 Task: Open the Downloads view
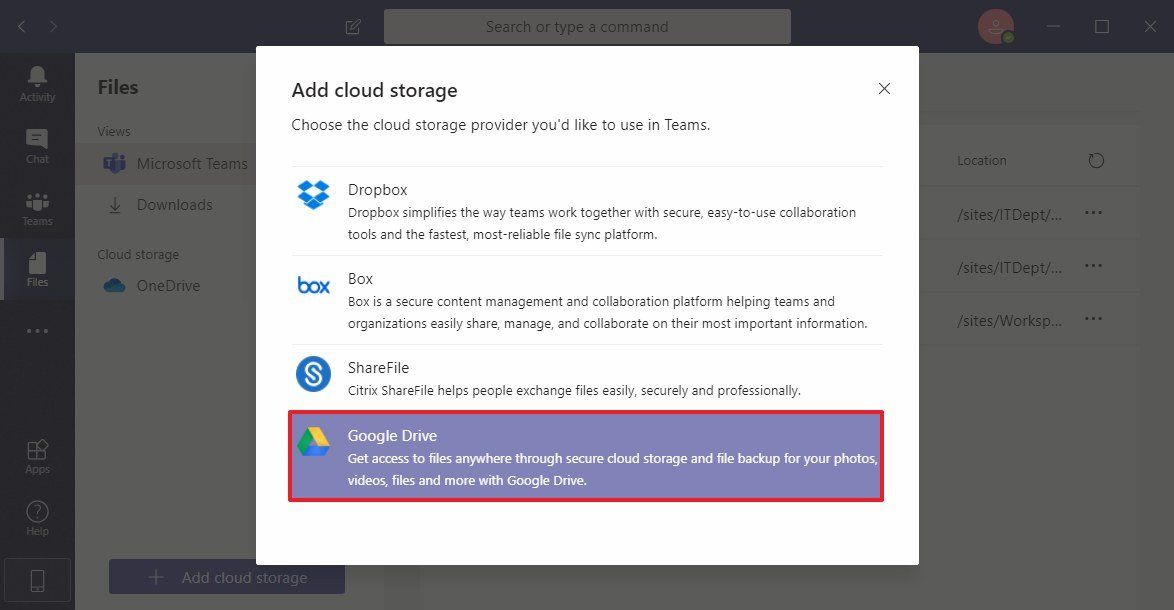176,204
